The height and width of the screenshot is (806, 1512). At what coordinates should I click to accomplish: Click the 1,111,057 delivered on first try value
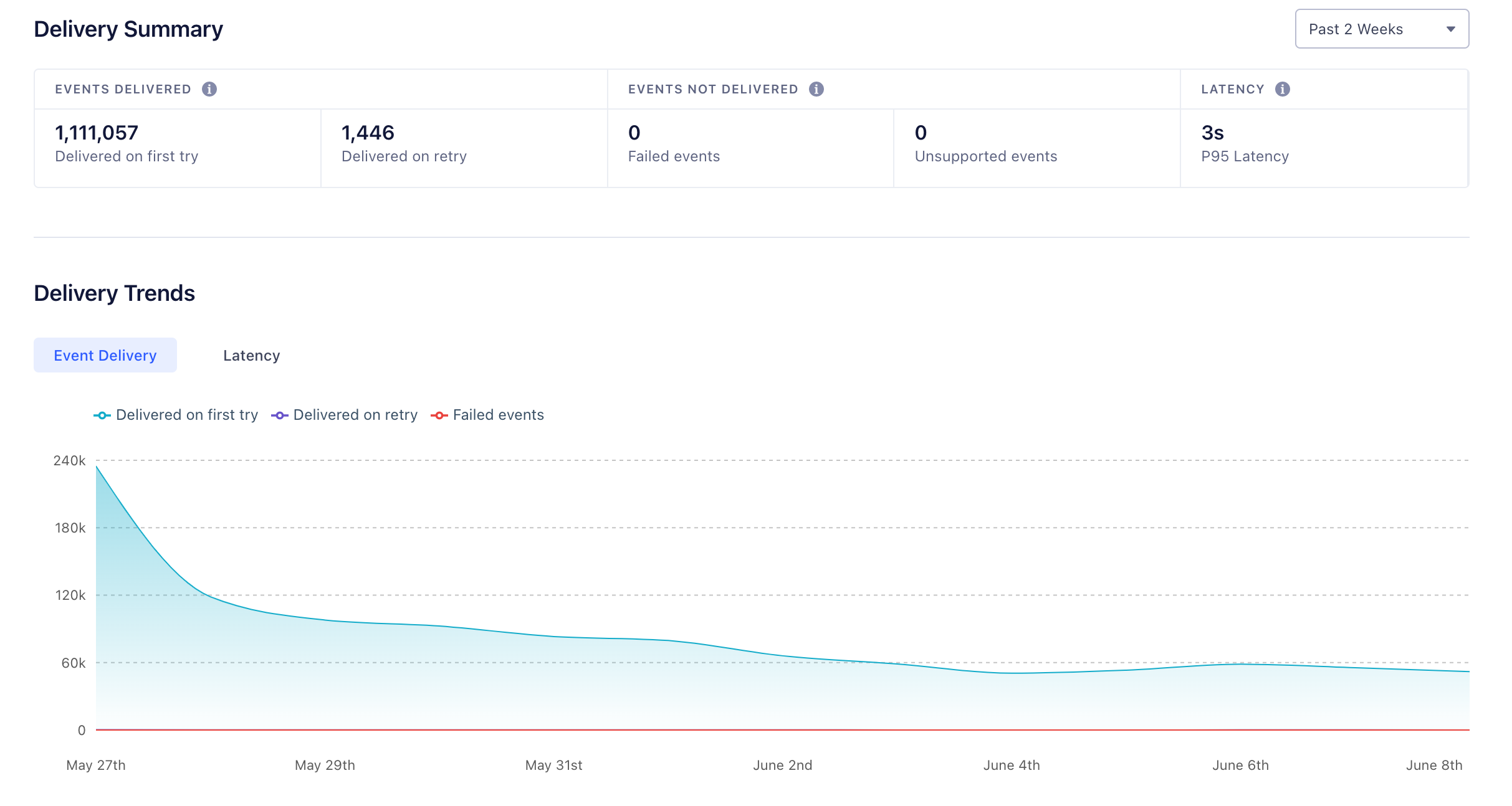97,133
